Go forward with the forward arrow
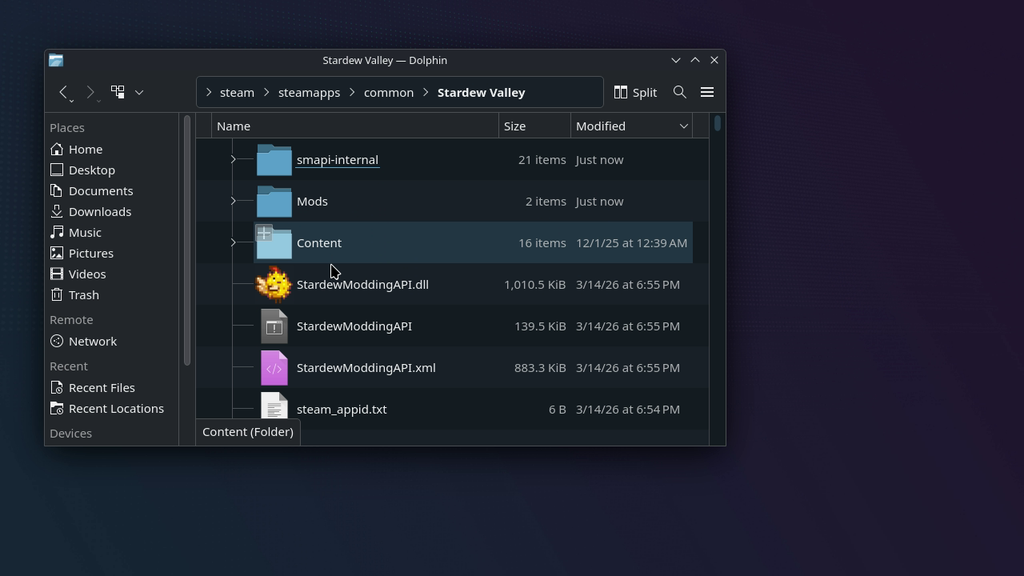1024x576 pixels. 91,92
